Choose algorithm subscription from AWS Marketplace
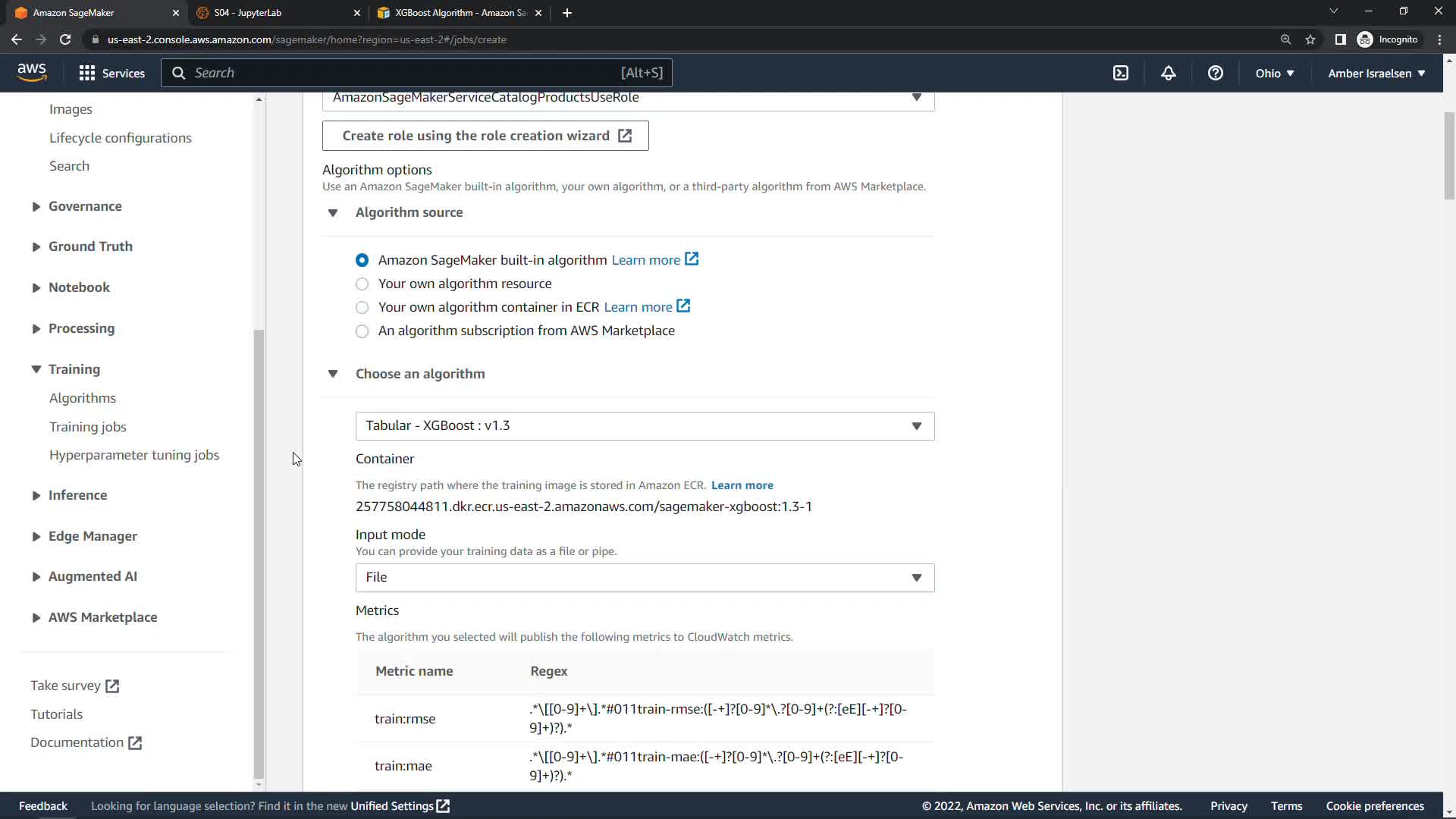 click(x=362, y=331)
